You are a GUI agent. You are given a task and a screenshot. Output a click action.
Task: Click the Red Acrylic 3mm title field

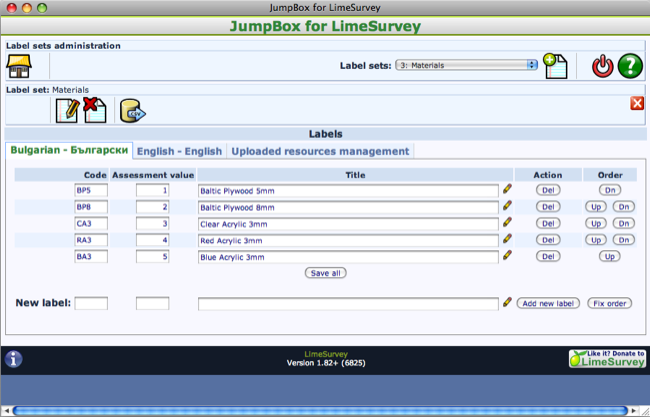(x=348, y=240)
